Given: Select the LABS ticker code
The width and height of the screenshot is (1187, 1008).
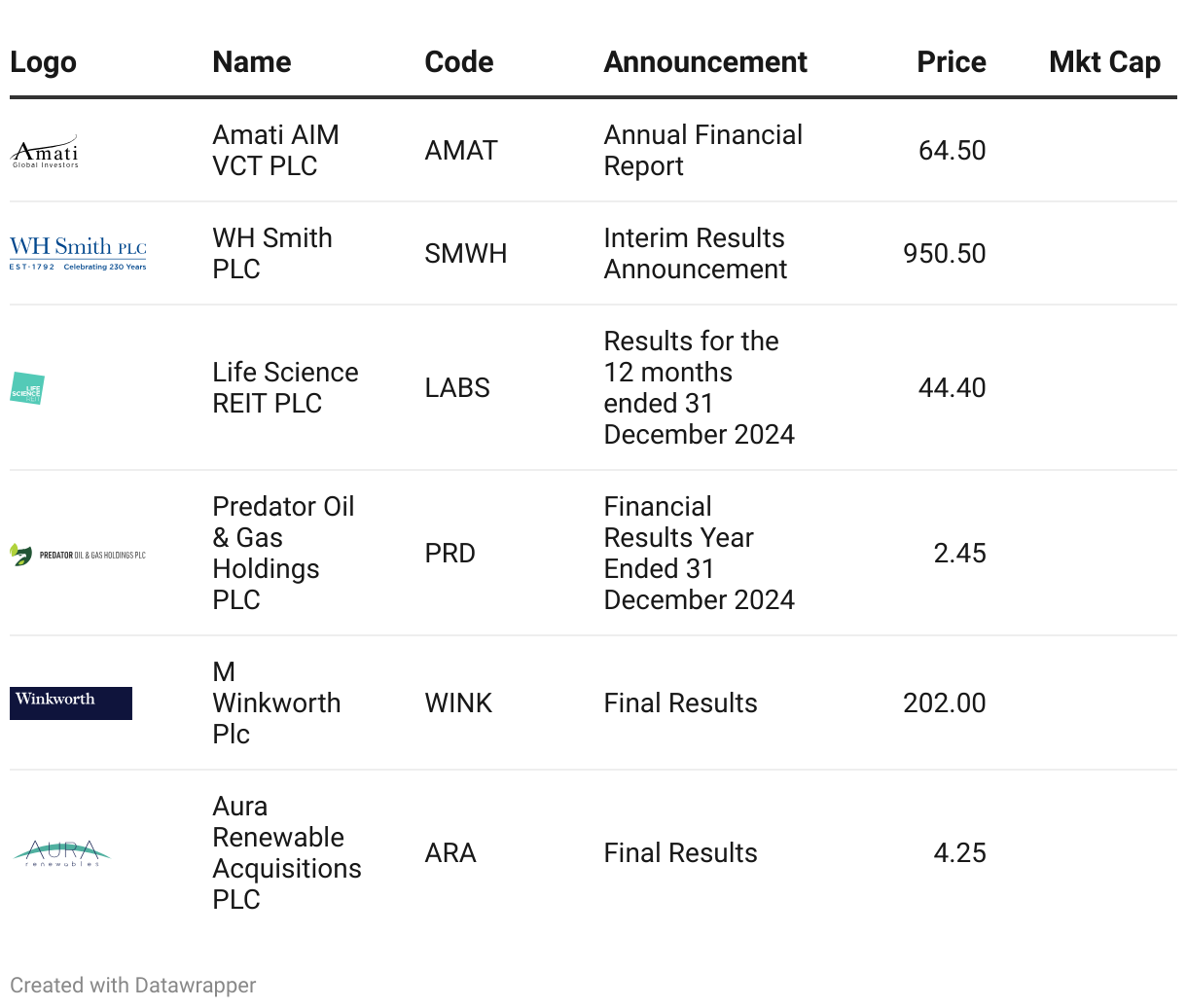Looking at the screenshot, I should [457, 388].
